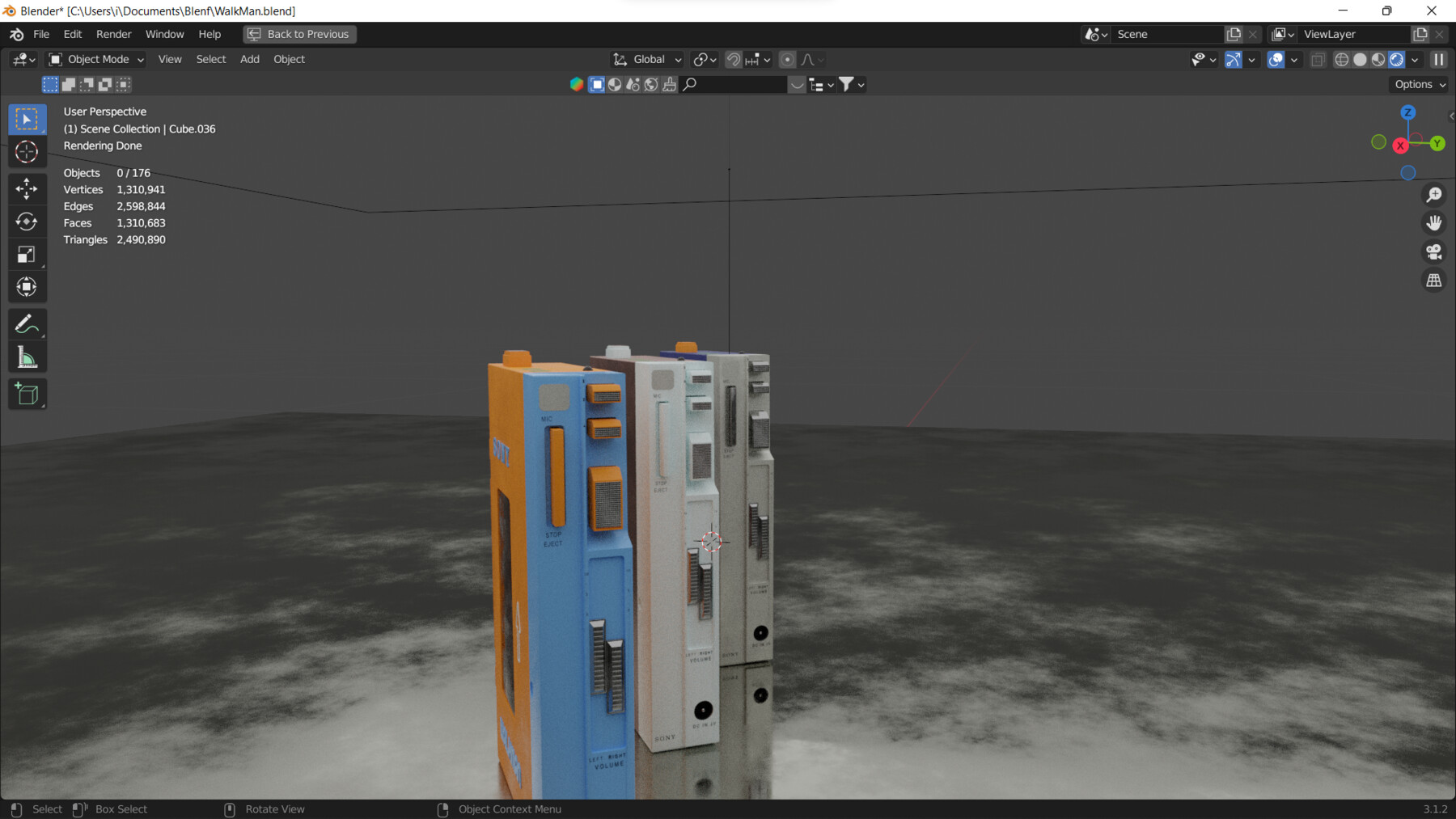The image size is (1456, 819).
Task: Toggle snapping with the magnet icon
Action: [x=732, y=59]
